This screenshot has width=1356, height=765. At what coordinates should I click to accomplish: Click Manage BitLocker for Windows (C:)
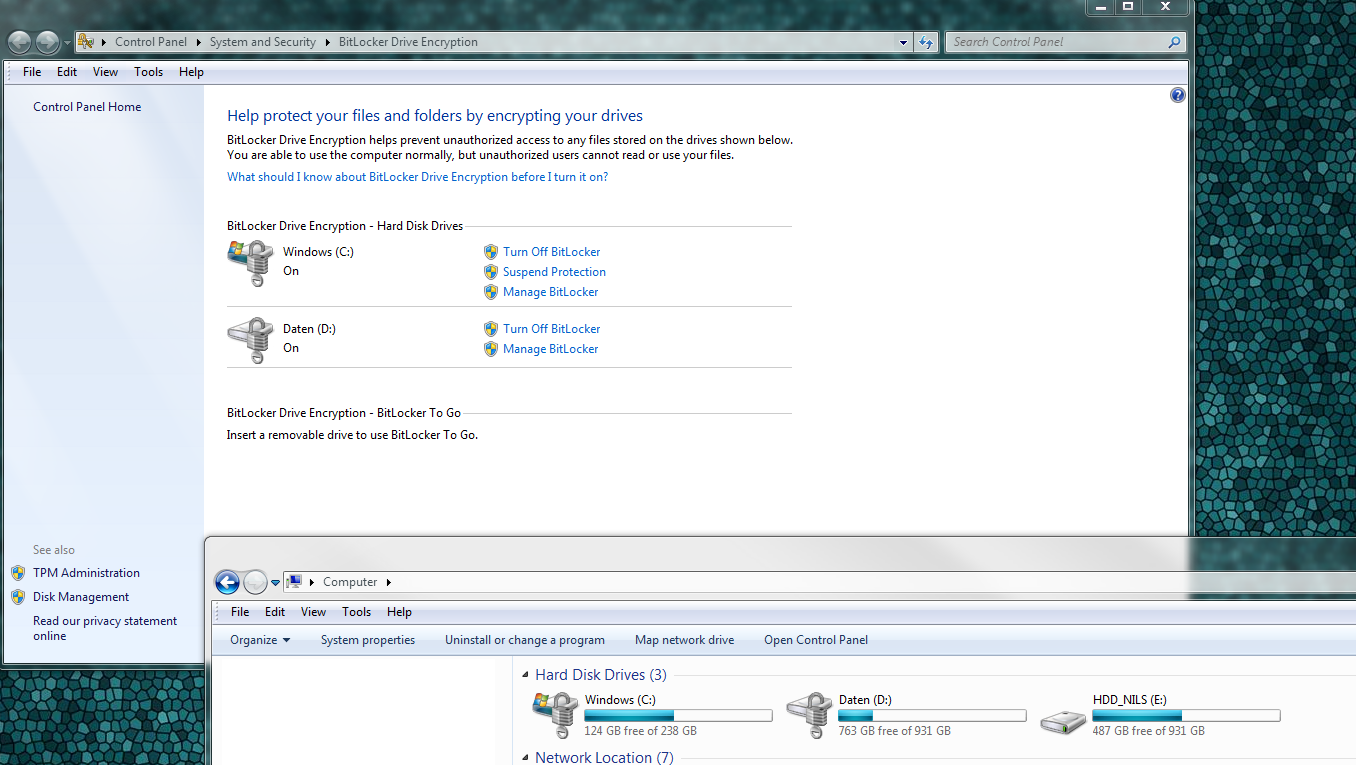550,292
